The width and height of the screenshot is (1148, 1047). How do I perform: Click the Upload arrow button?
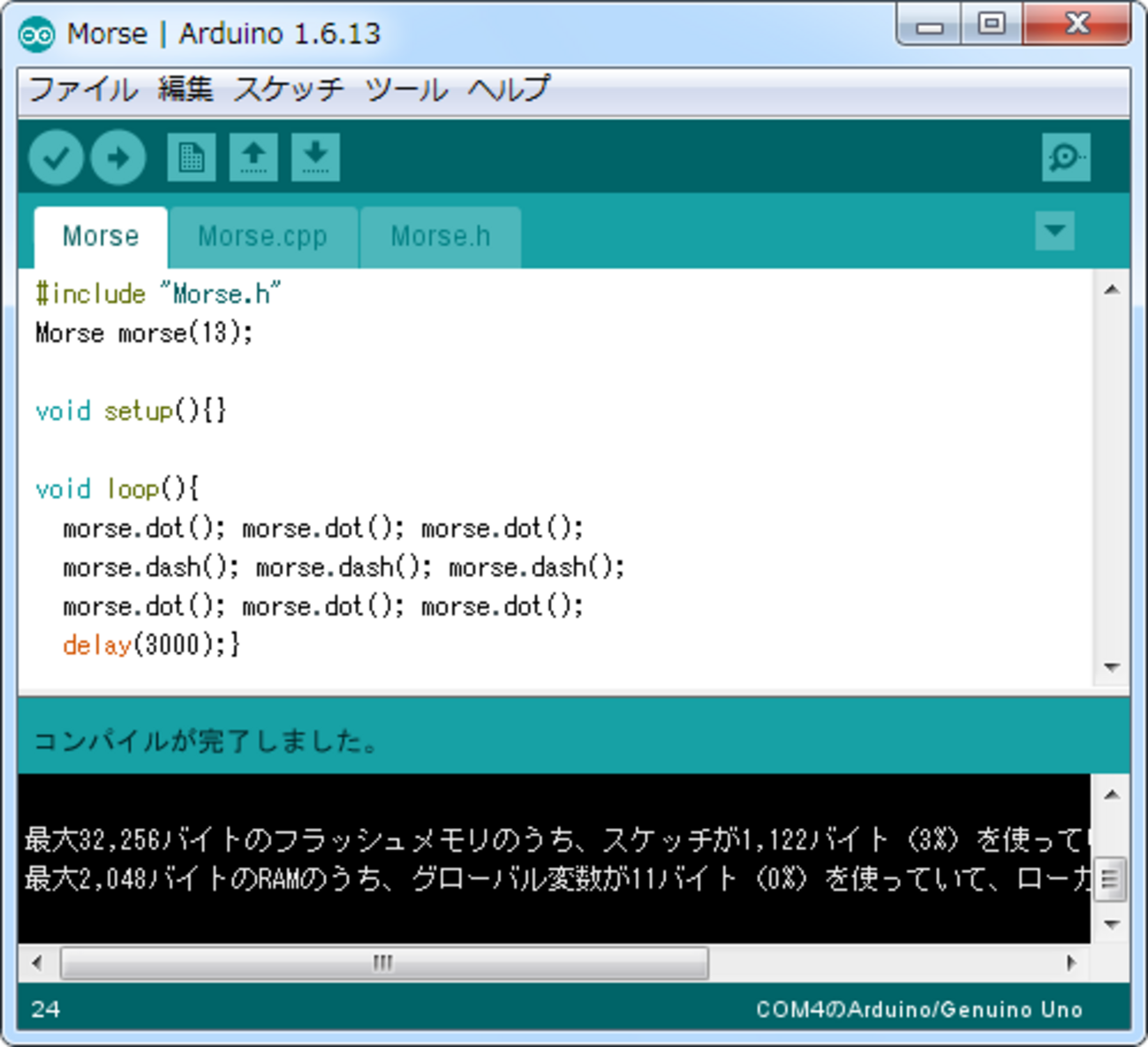click(x=118, y=158)
